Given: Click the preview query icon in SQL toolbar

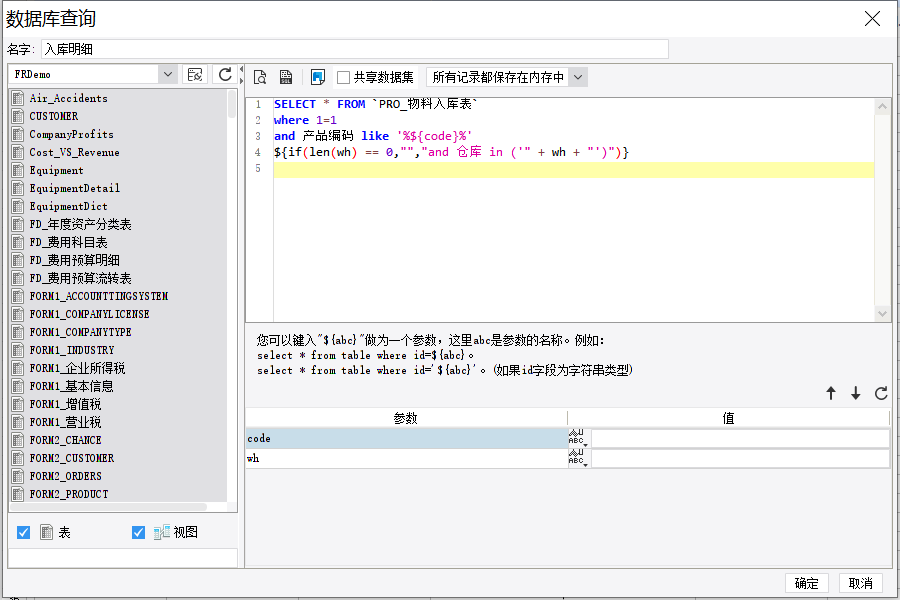Looking at the screenshot, I should coord(260,77).
